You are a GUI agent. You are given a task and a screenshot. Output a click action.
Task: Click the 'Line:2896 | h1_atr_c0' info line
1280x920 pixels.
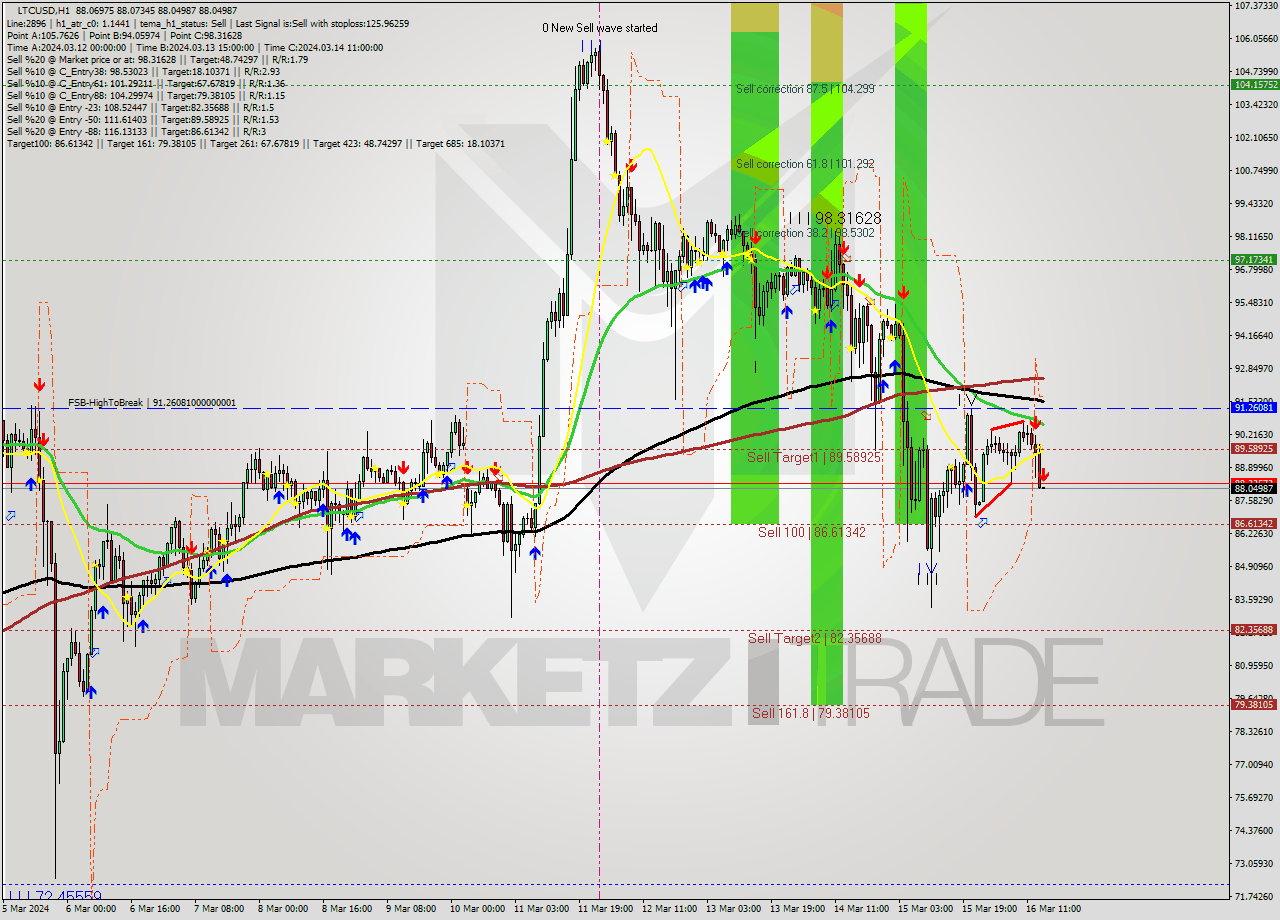[x=207, y=23]
